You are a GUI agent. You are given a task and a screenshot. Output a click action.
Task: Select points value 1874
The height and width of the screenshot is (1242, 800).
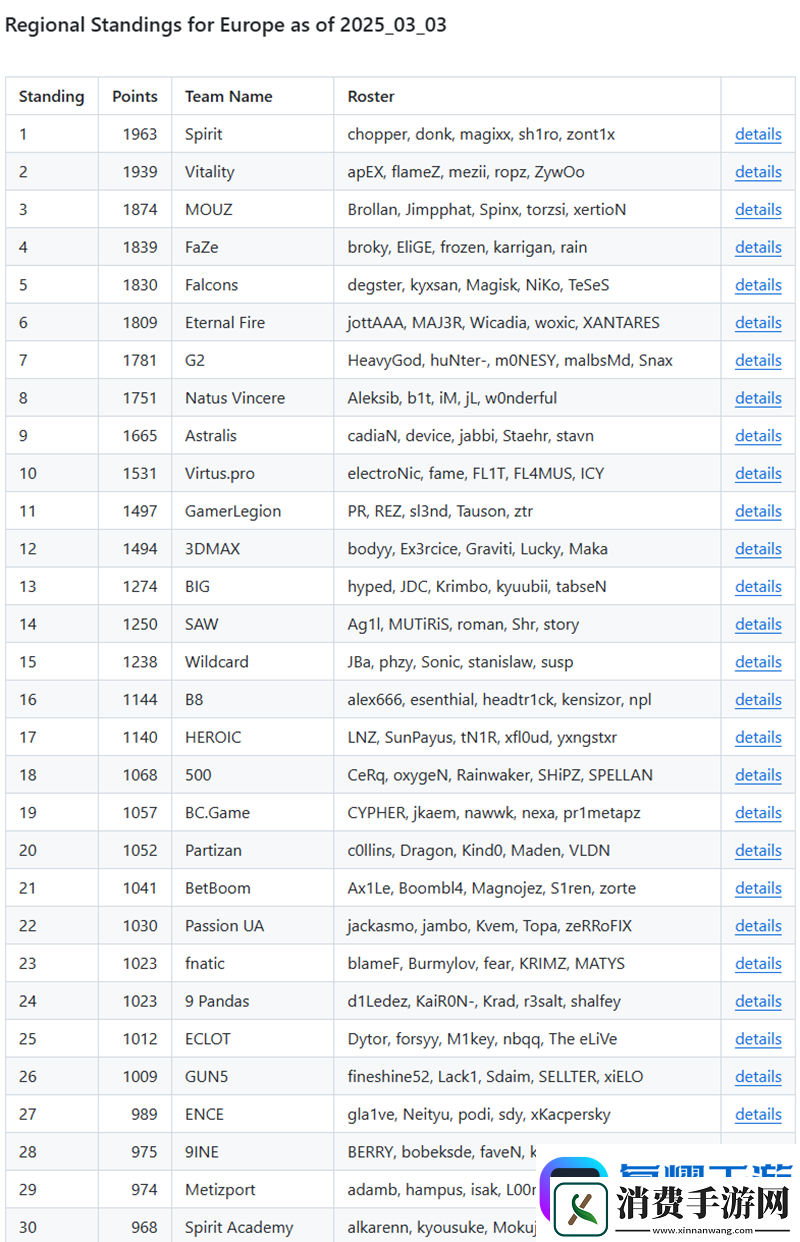tap(140, 210)
